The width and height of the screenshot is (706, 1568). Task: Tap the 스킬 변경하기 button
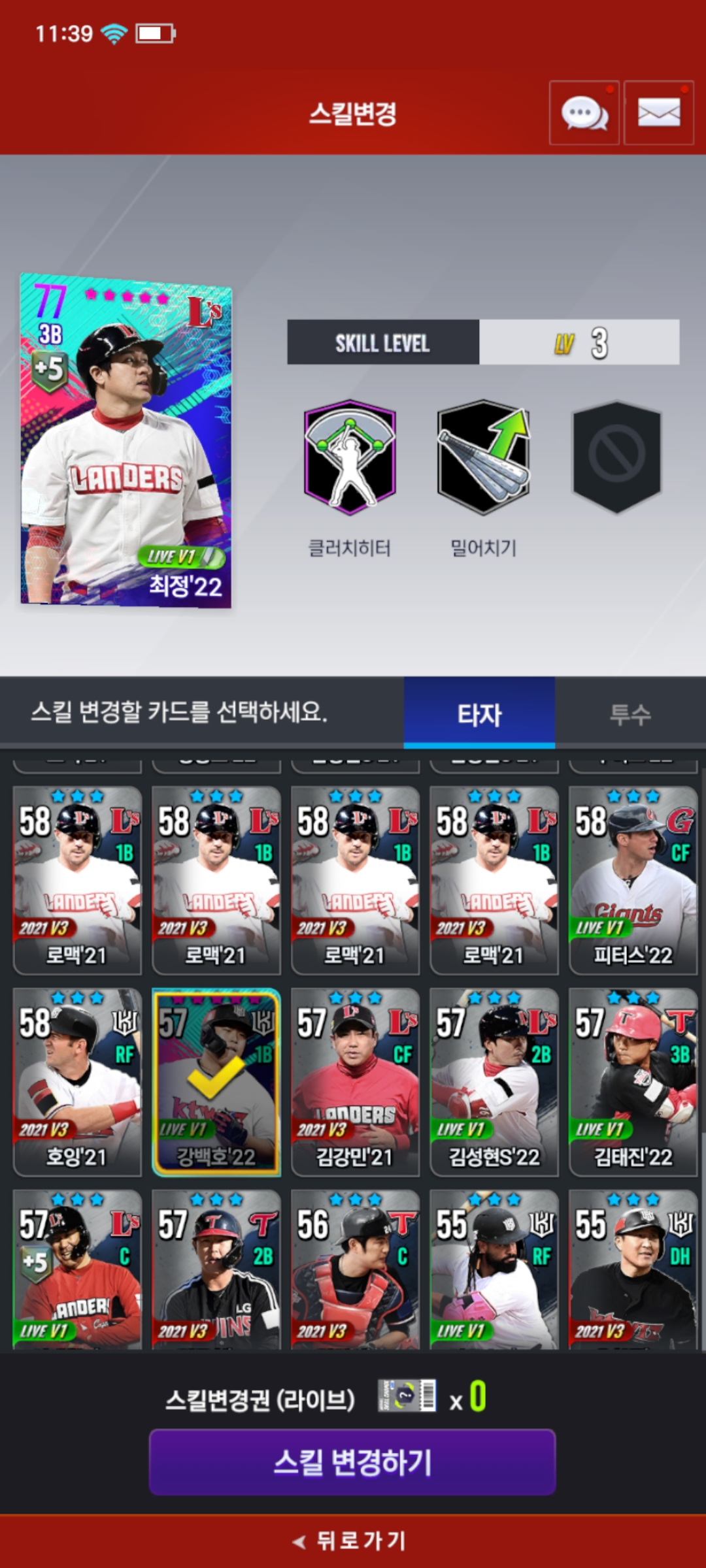[x=352, y=1462]
